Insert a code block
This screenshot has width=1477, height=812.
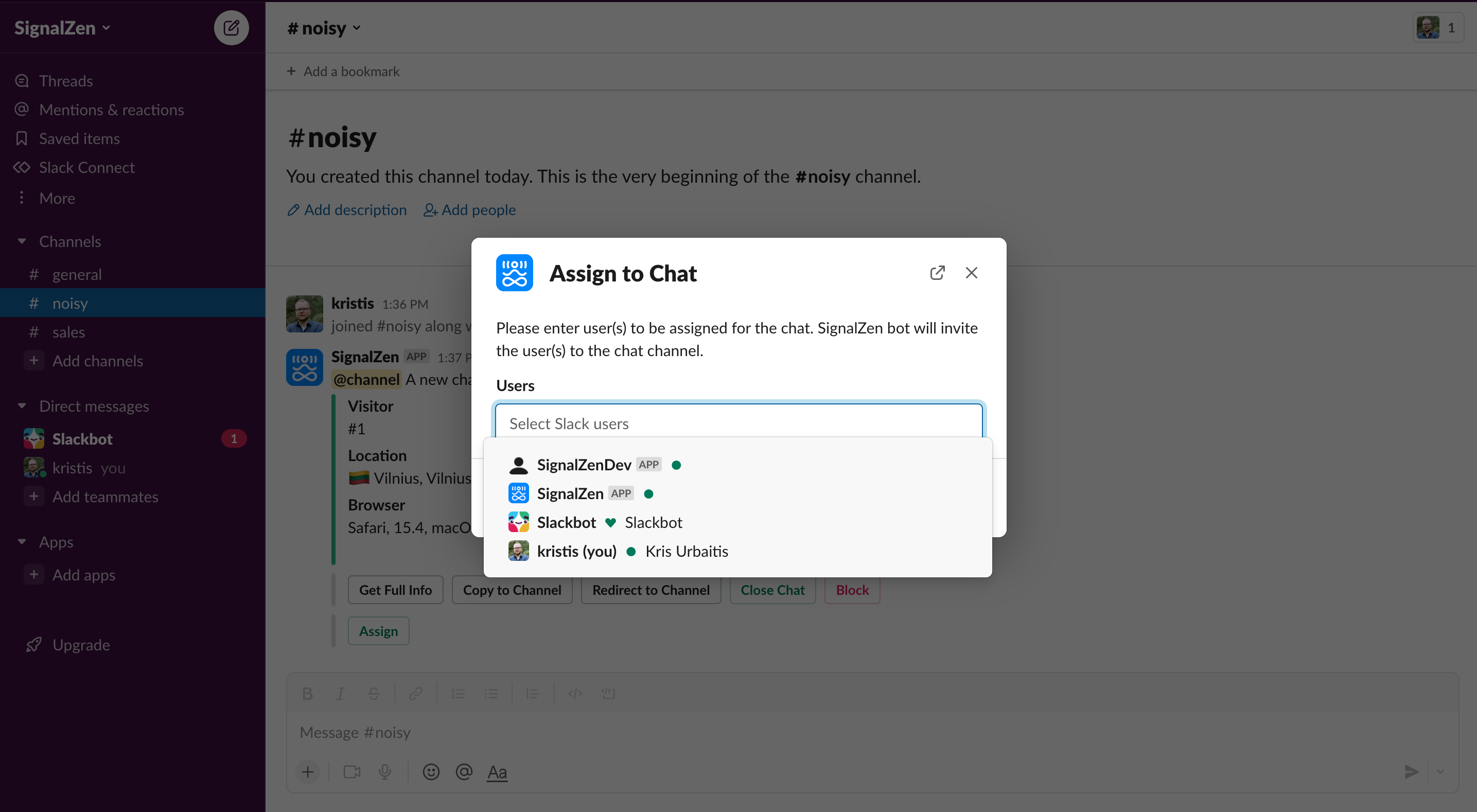pyautogui.click(x=608, y=693)
